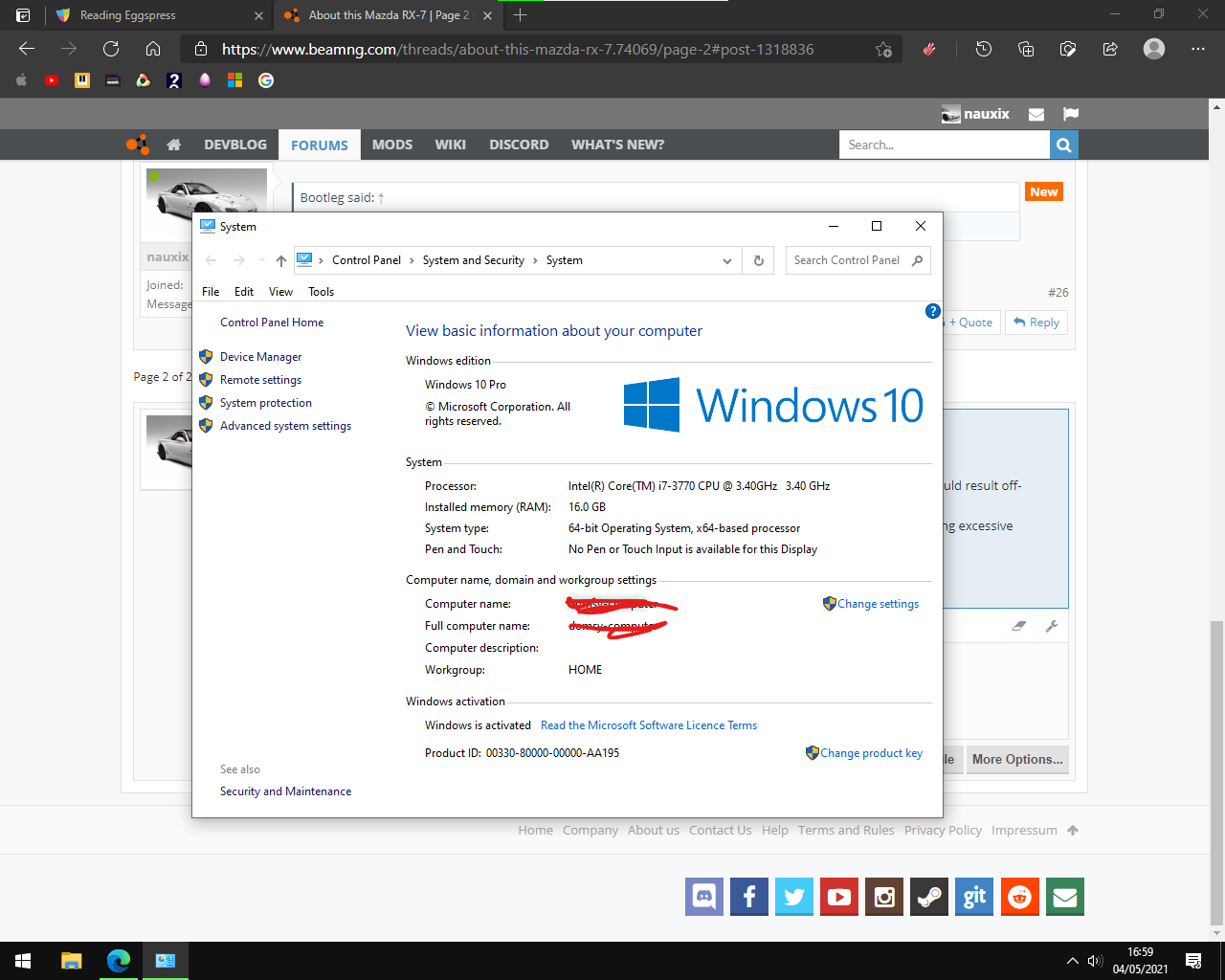Image resolution: width=1225 pixels, height=980 pixels.
Task: Open File menu in System window
Action: click(x=211, y=292)
